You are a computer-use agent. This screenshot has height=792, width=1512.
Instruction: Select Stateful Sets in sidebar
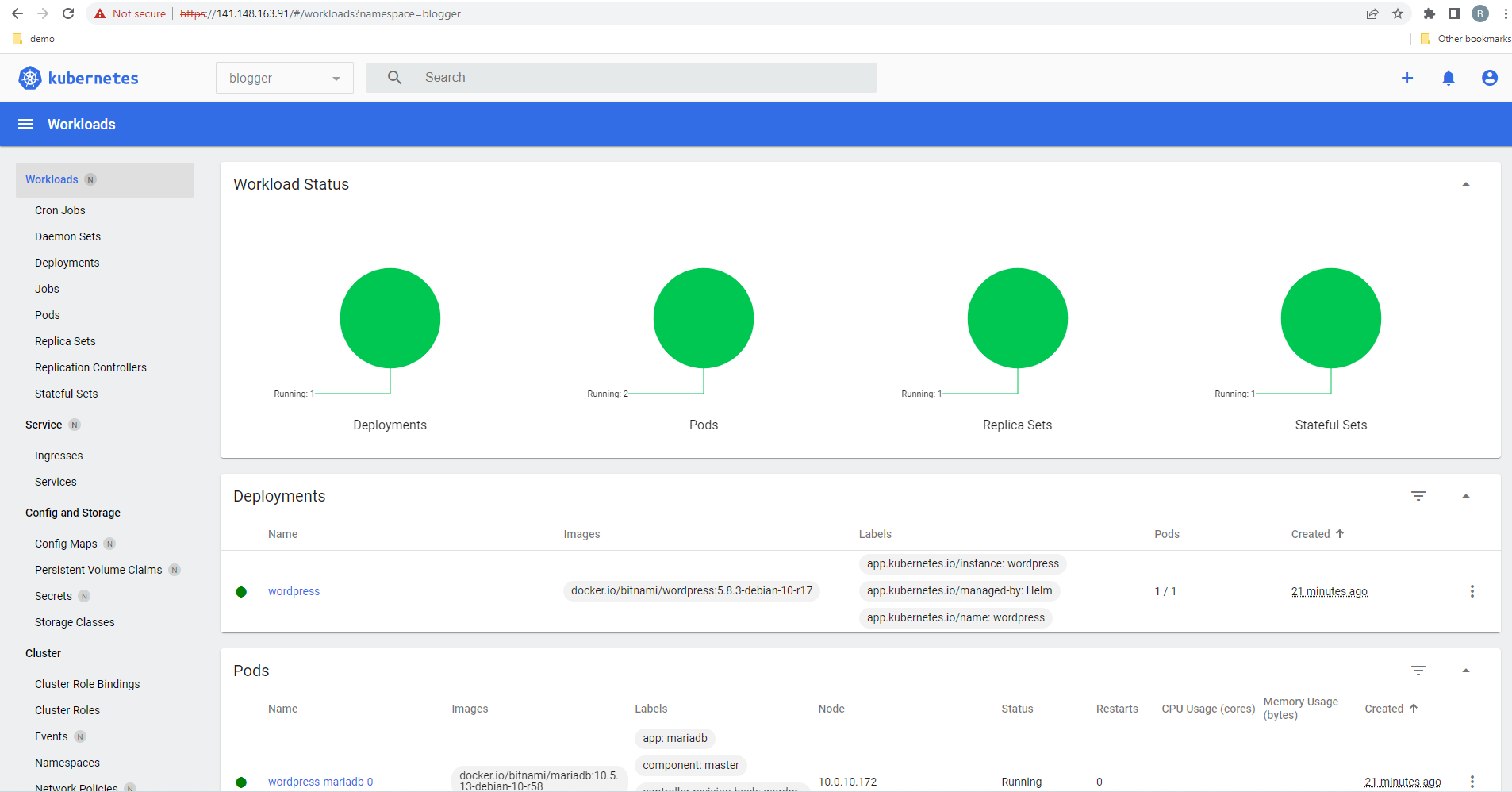pyautogui.click(x=67, y=394)
